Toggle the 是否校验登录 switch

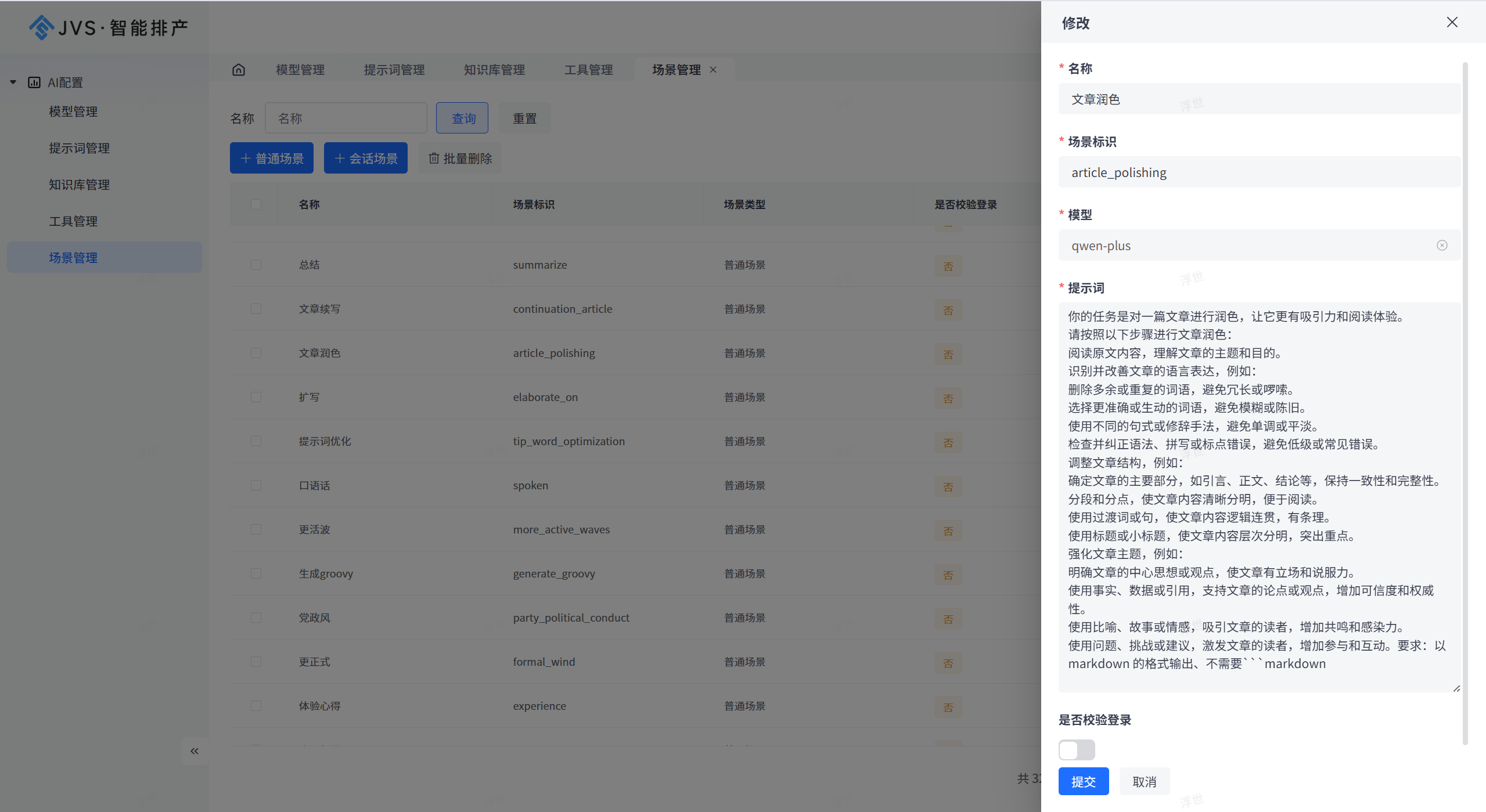(1076, 750)
